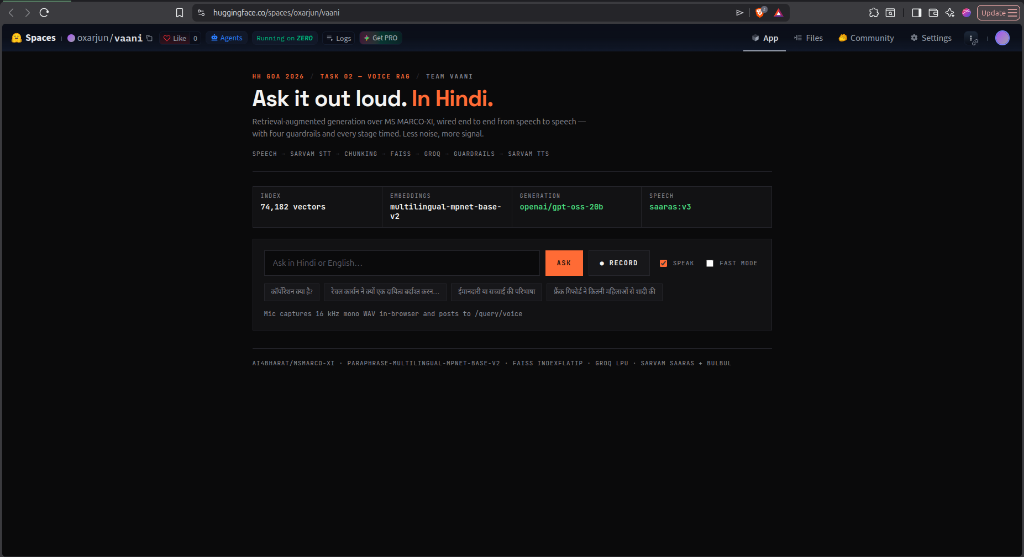
Task: Like the space with the heart button
Action: click(174, 38)
